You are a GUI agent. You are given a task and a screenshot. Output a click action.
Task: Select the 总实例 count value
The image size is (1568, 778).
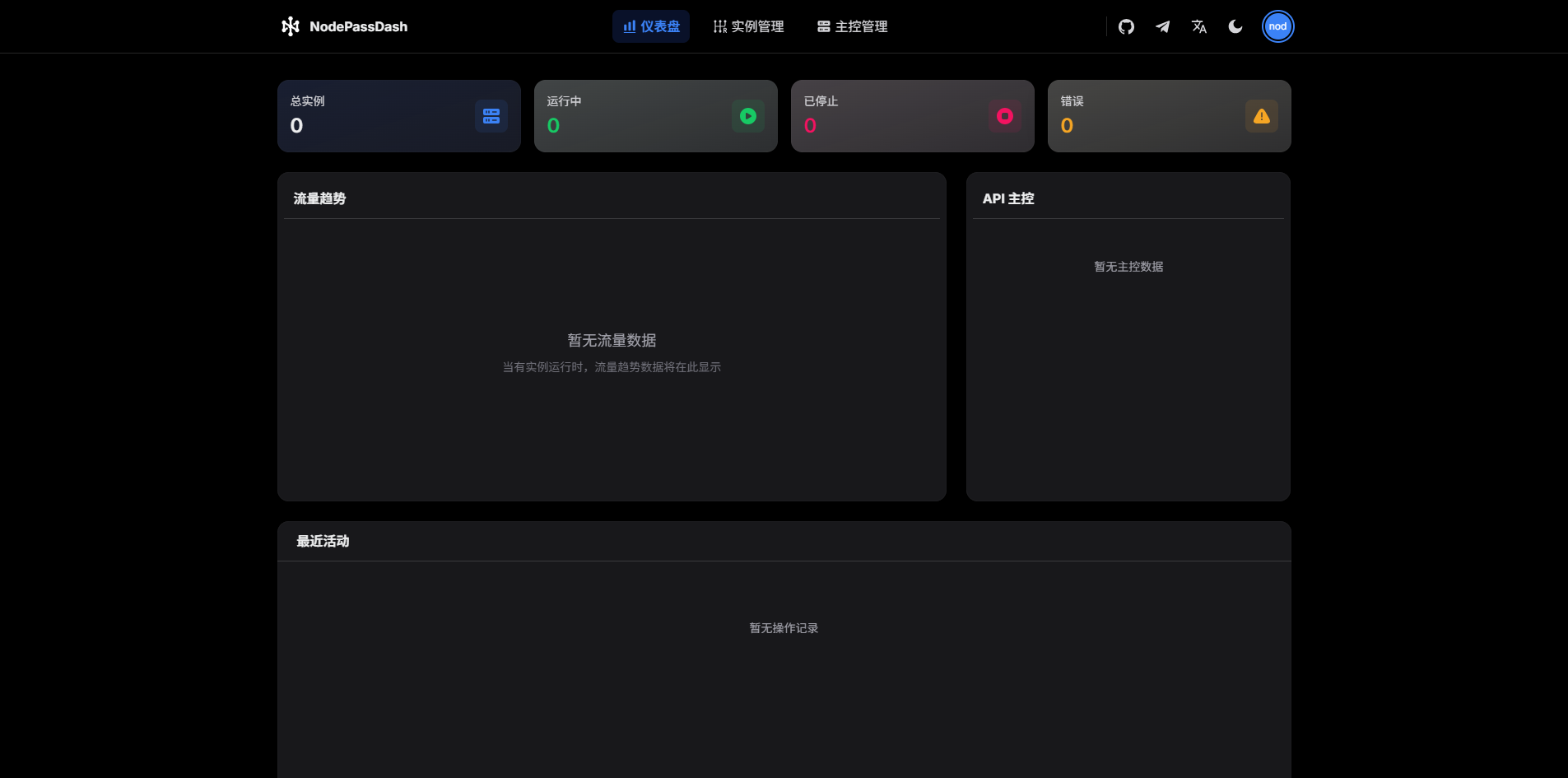point(296,126)
